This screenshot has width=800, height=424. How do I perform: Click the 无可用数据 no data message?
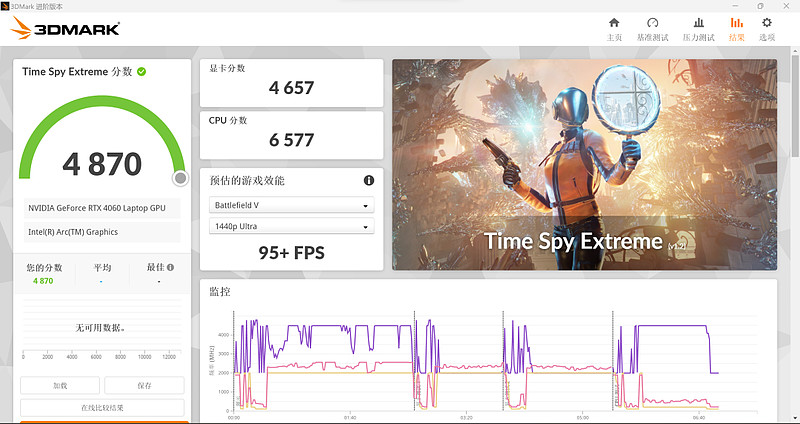point(101,328)
